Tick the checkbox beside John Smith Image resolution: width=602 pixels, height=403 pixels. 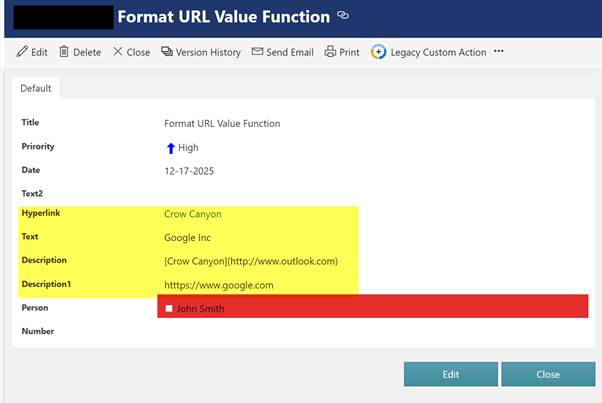(169, 309)
